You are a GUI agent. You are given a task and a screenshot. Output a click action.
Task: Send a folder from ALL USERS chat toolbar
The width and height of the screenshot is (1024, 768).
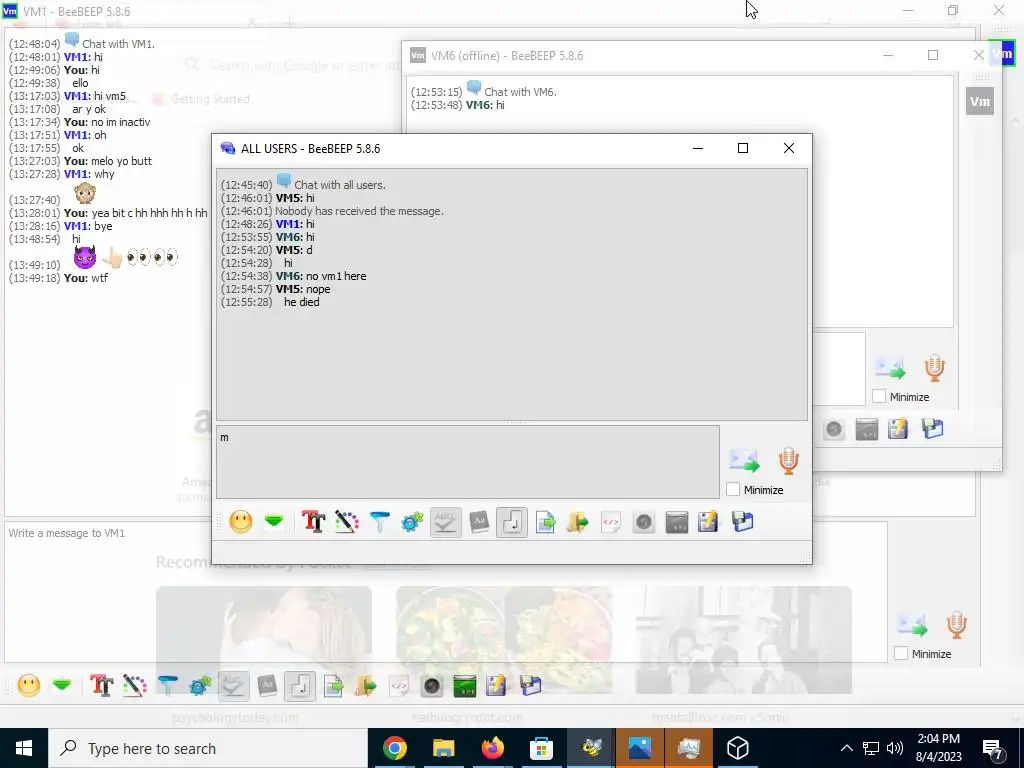click(578, 522)
